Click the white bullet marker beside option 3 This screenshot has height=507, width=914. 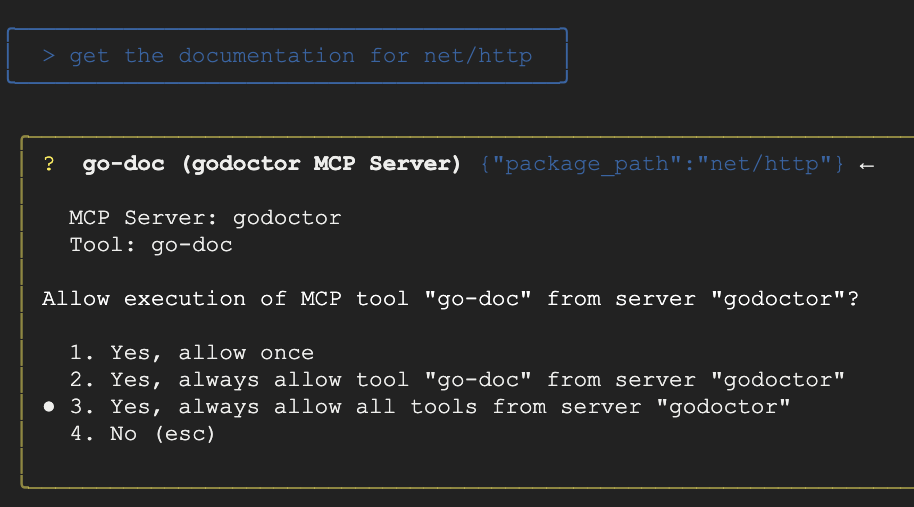point(49,407)
